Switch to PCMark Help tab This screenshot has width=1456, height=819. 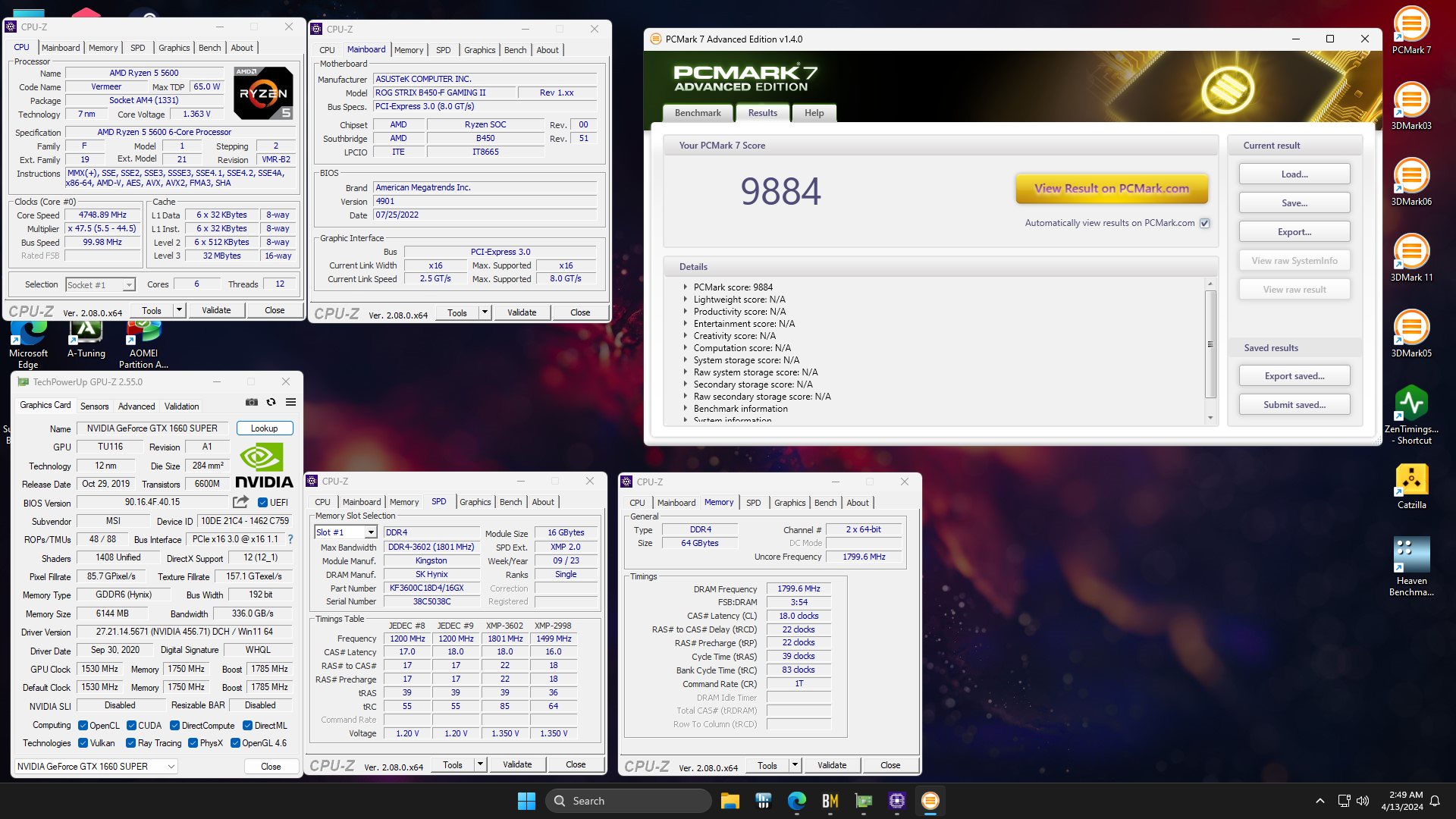click(814, 113)
